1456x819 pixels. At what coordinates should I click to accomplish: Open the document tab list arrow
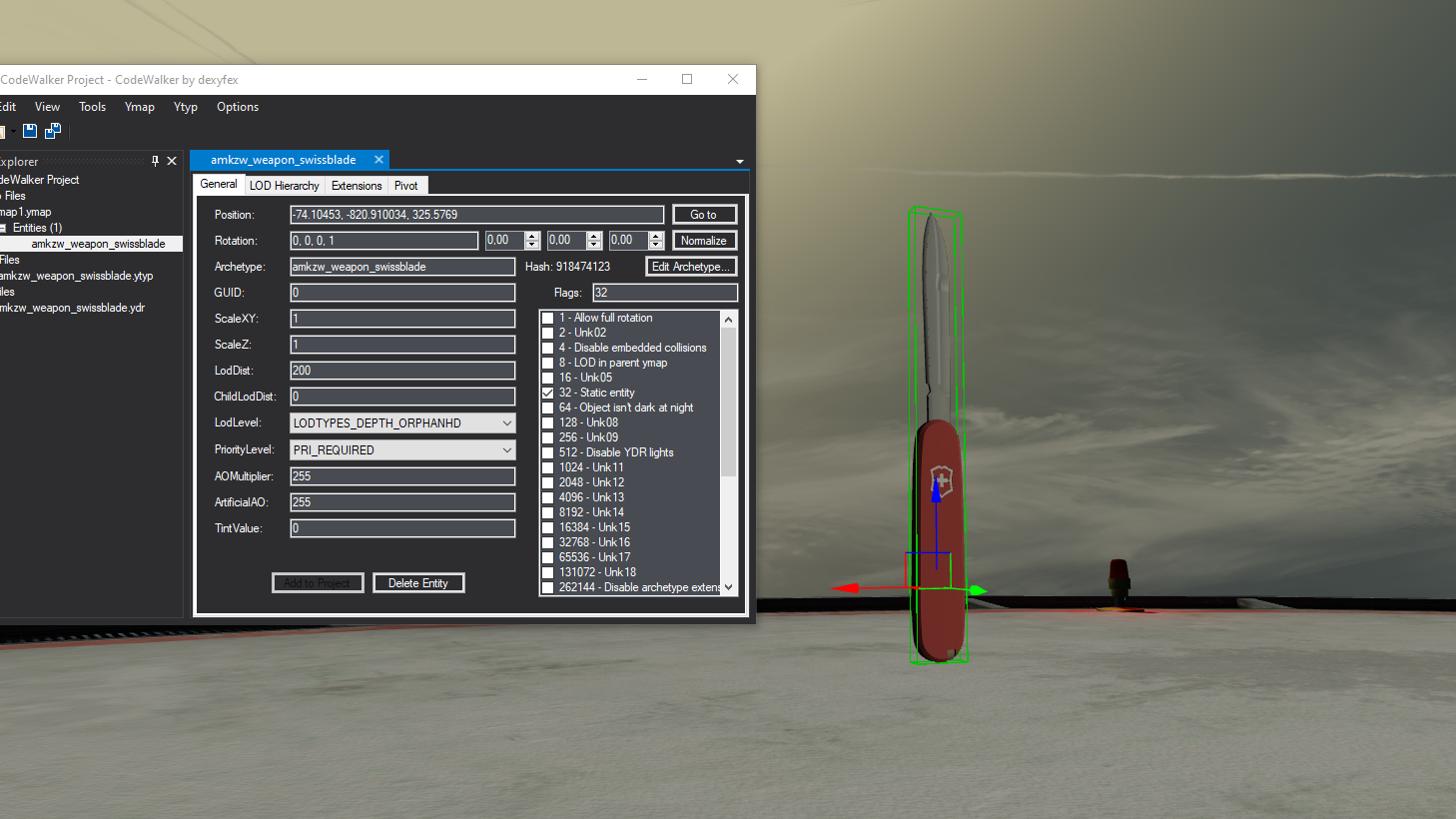[x=740, y=161]
